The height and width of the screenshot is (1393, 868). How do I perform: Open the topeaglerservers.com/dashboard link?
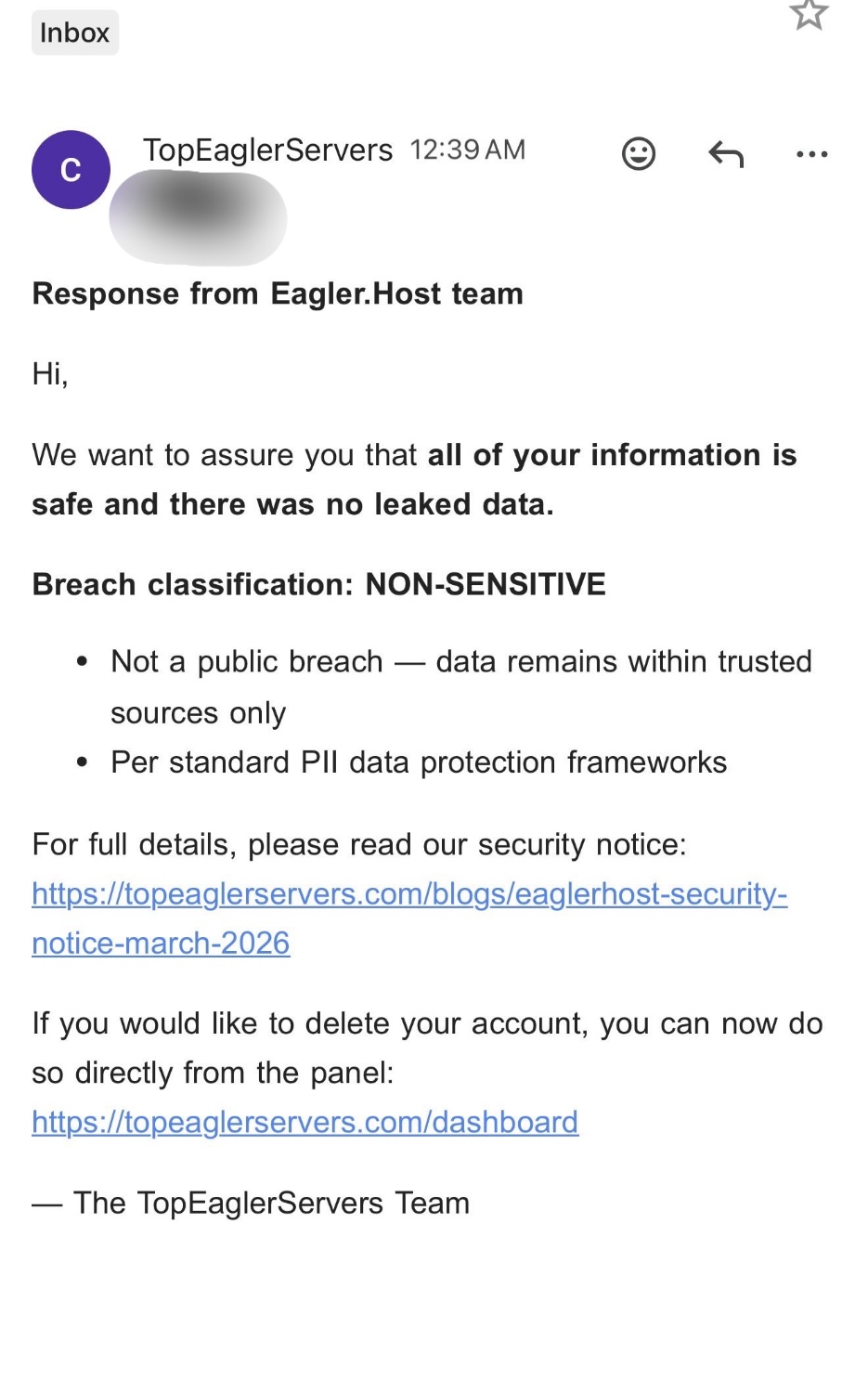pos(304,1122)
